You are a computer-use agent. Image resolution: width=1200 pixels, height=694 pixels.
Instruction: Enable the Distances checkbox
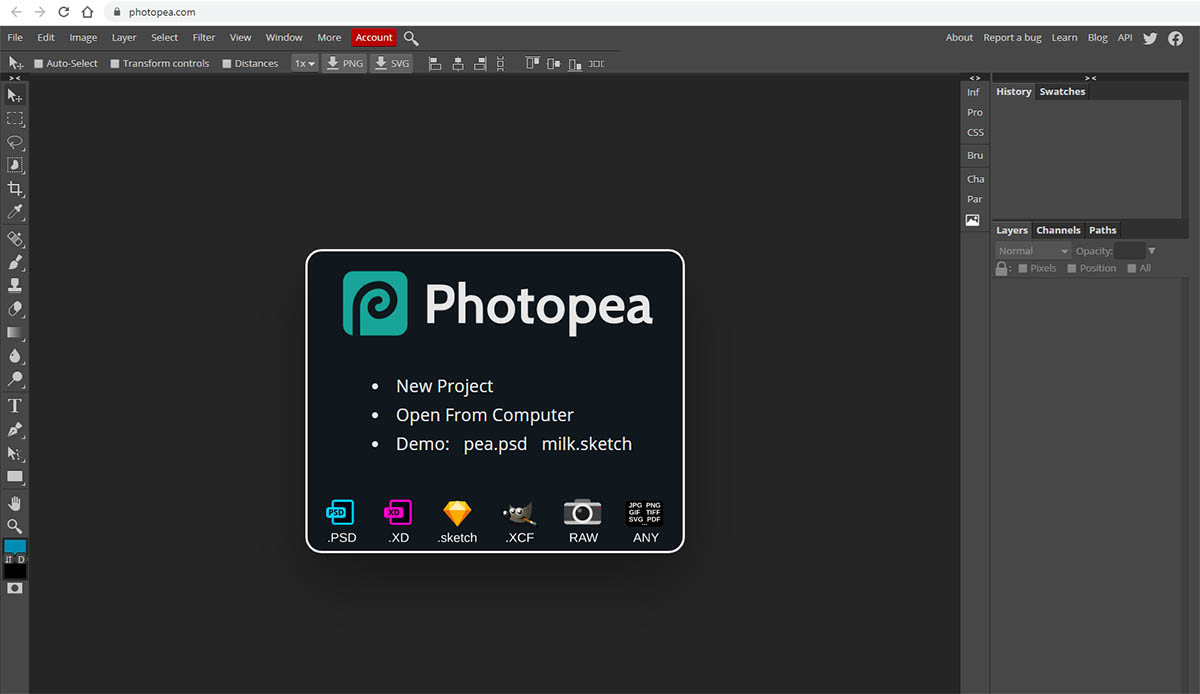tap(227, 64)
